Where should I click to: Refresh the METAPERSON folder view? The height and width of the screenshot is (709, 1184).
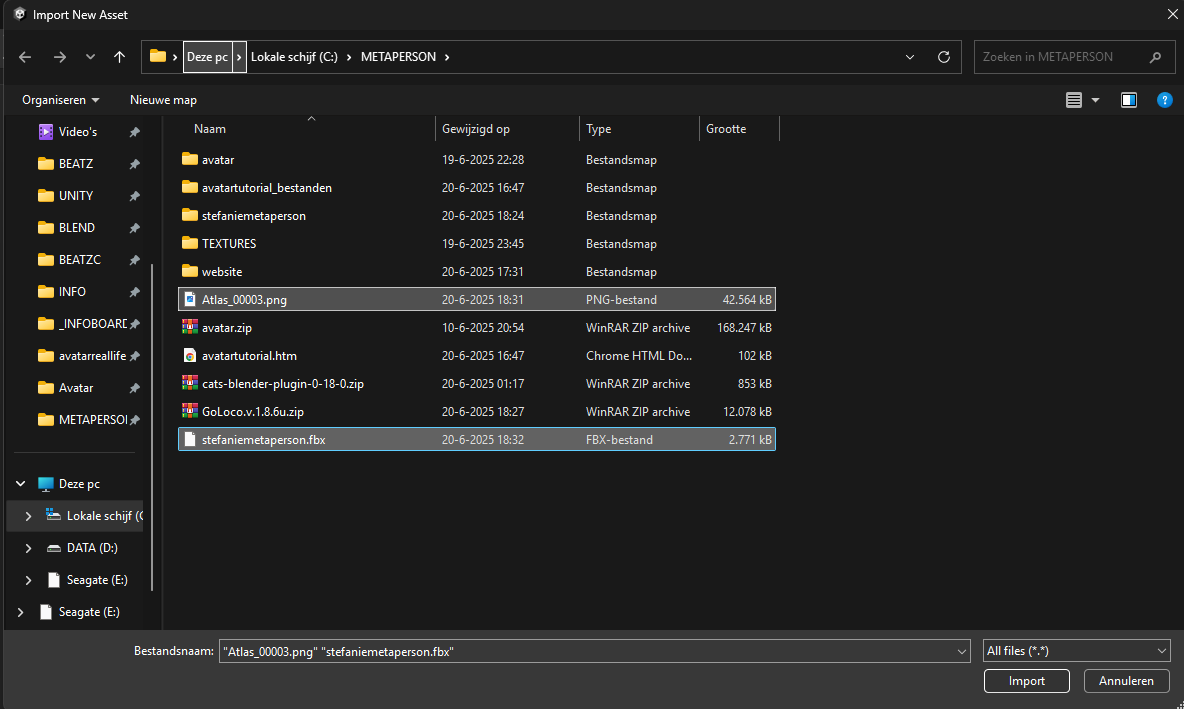coord(943,57)
